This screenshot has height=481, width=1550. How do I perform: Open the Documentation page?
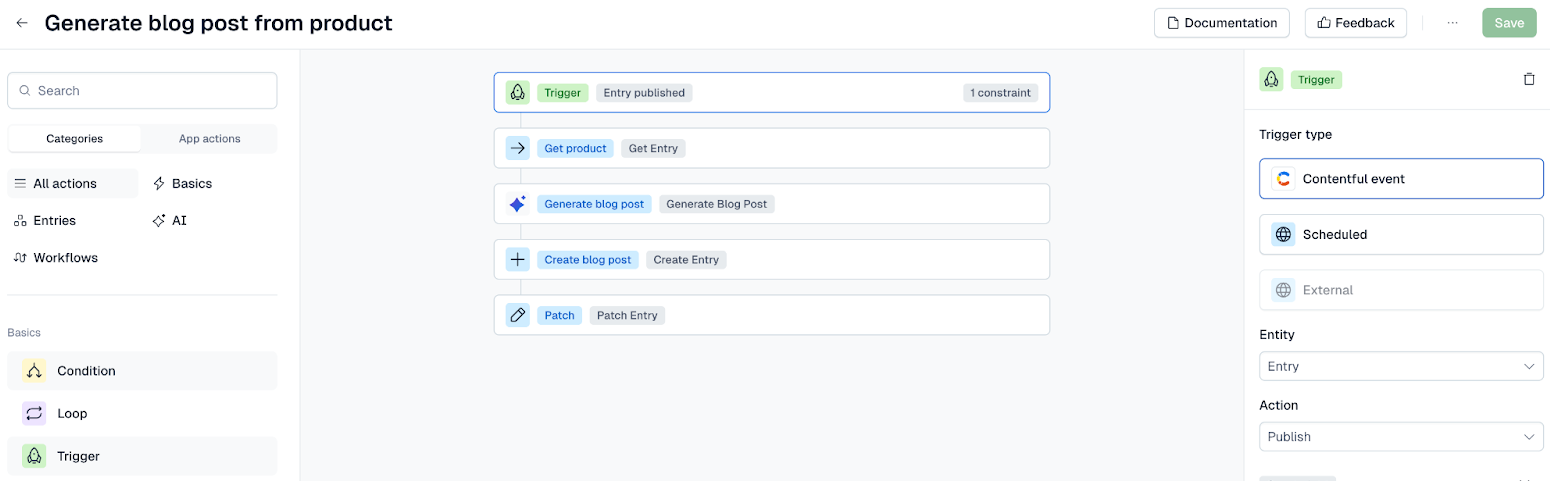pyautogui.click(x=1221, y=23)
